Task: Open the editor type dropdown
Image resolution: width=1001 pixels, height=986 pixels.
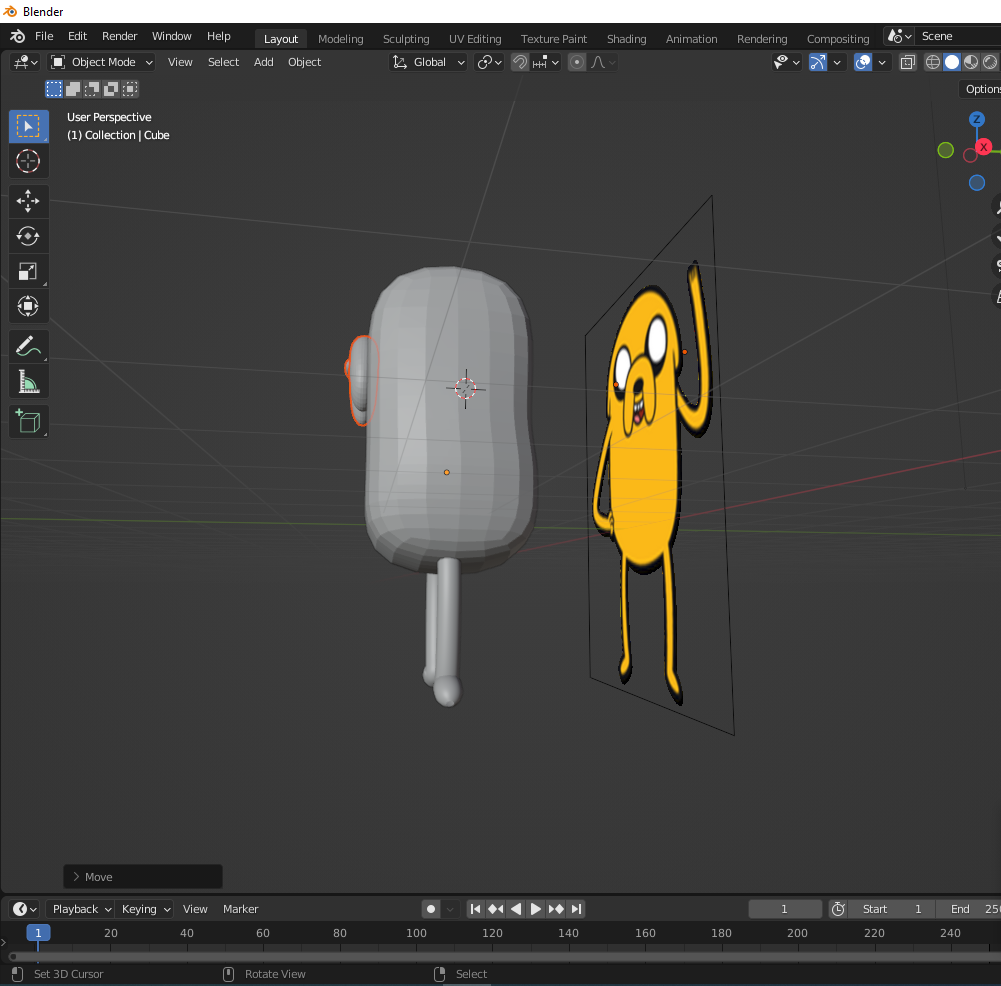Action: coord(26,62)
